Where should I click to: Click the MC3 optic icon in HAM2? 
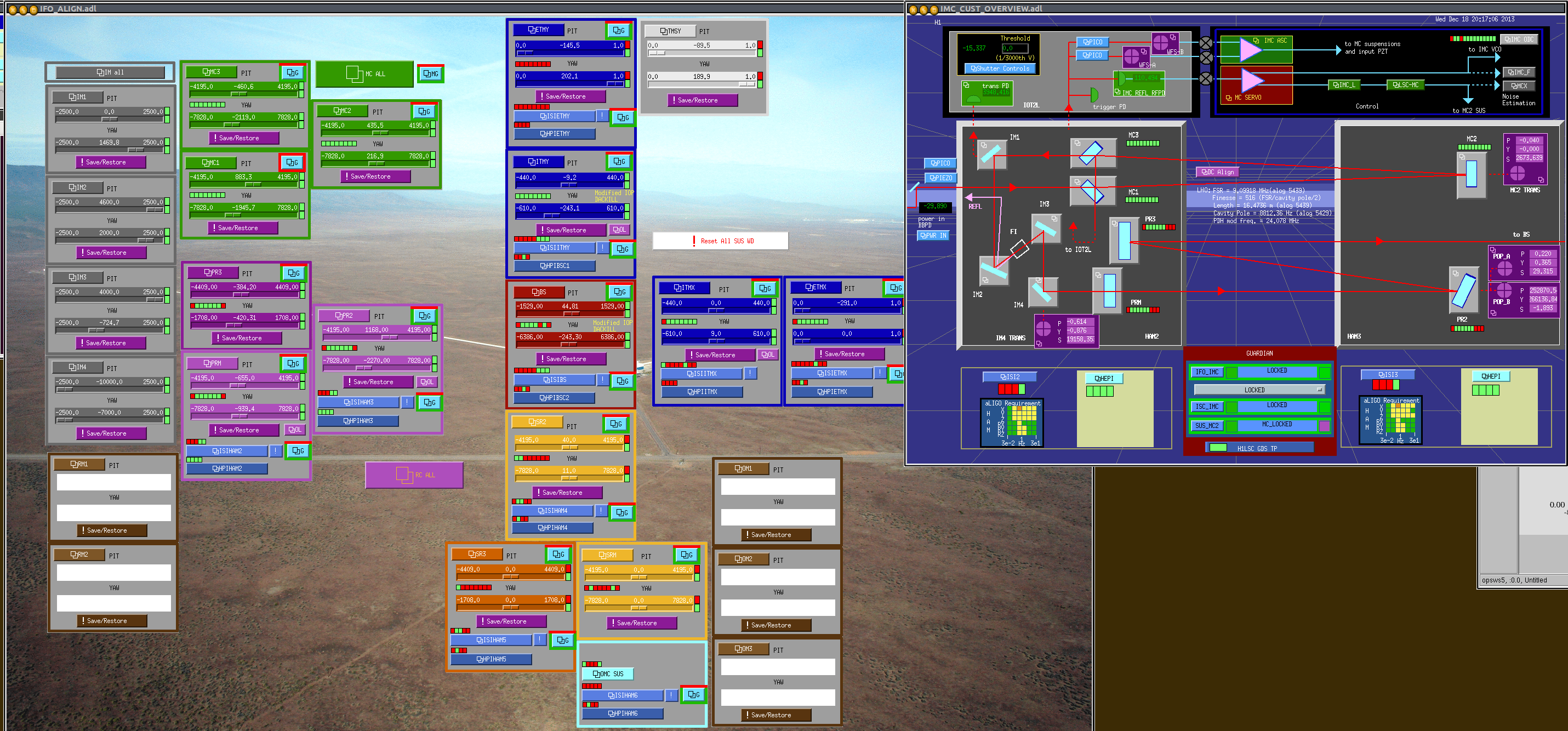[1093, 153]
